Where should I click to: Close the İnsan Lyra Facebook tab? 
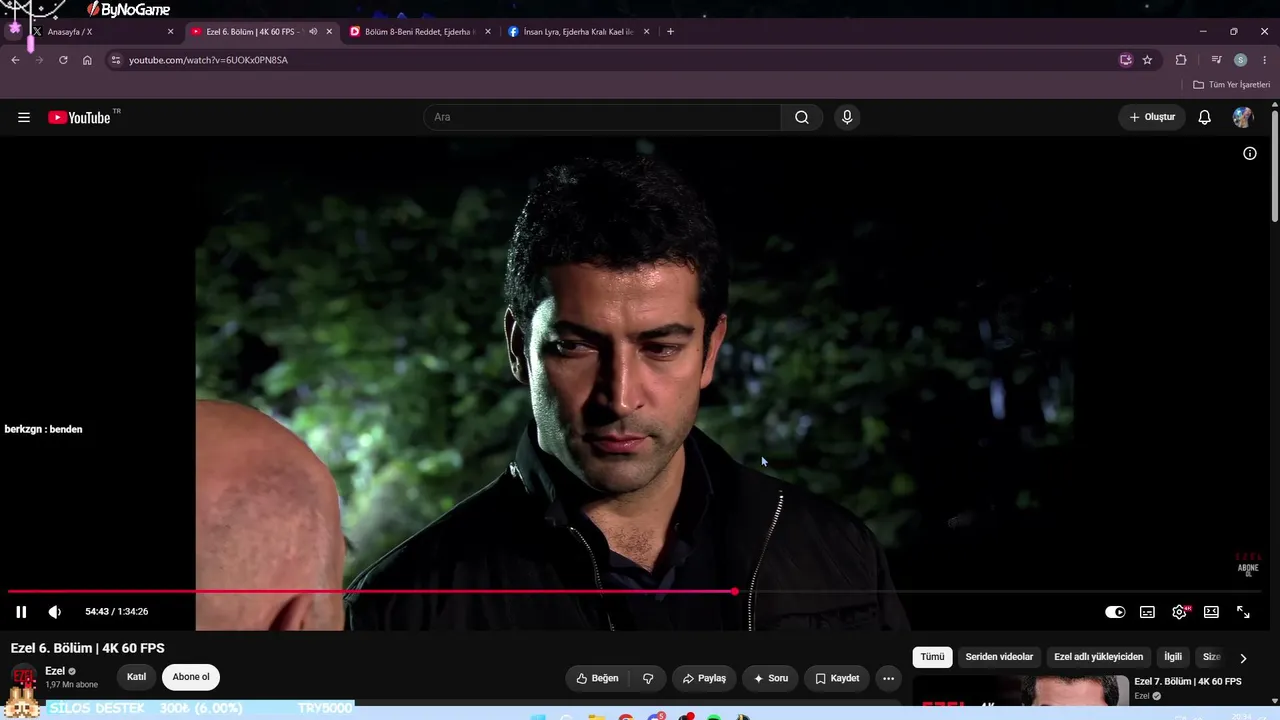point(646,32)
